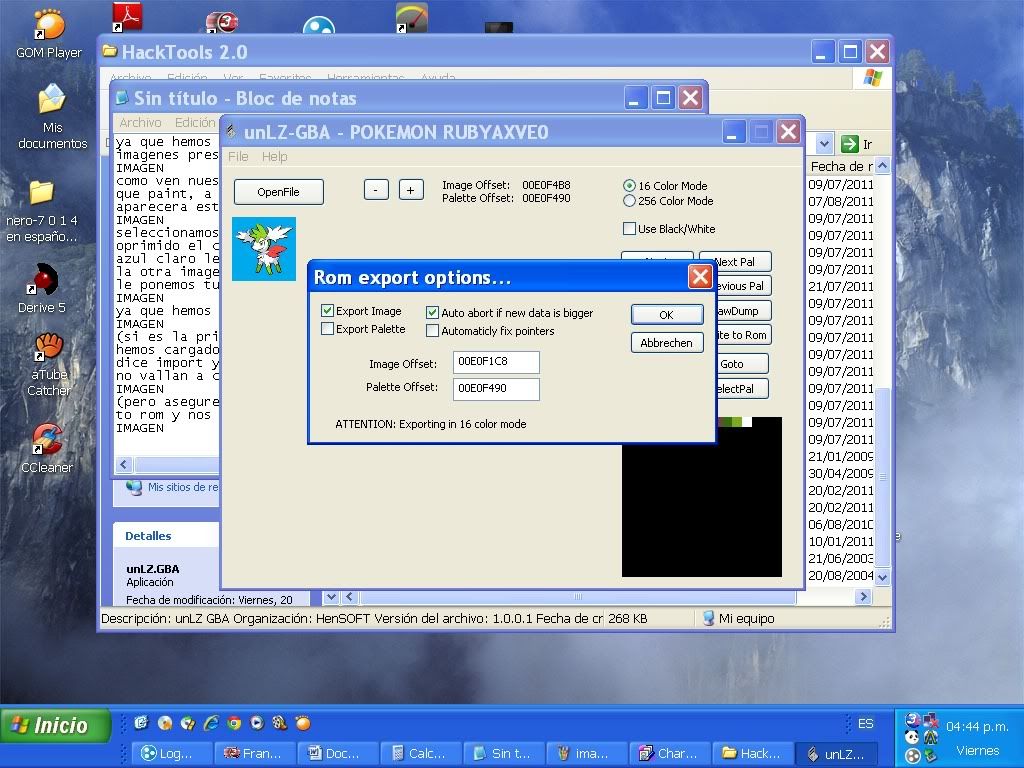Enable the Export Palette checkbox
The height and width of the screenshot is (768, 1024).
[x=327, y=329]
